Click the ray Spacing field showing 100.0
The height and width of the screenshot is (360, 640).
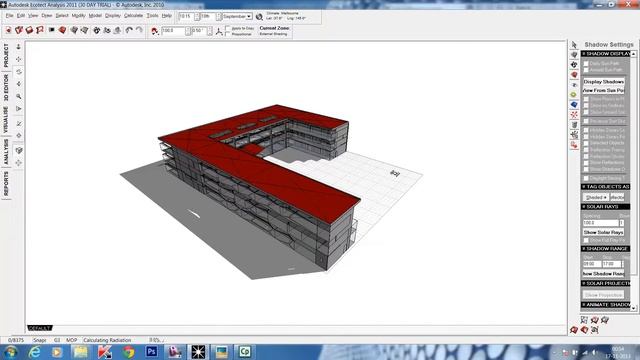click(600, 223)
